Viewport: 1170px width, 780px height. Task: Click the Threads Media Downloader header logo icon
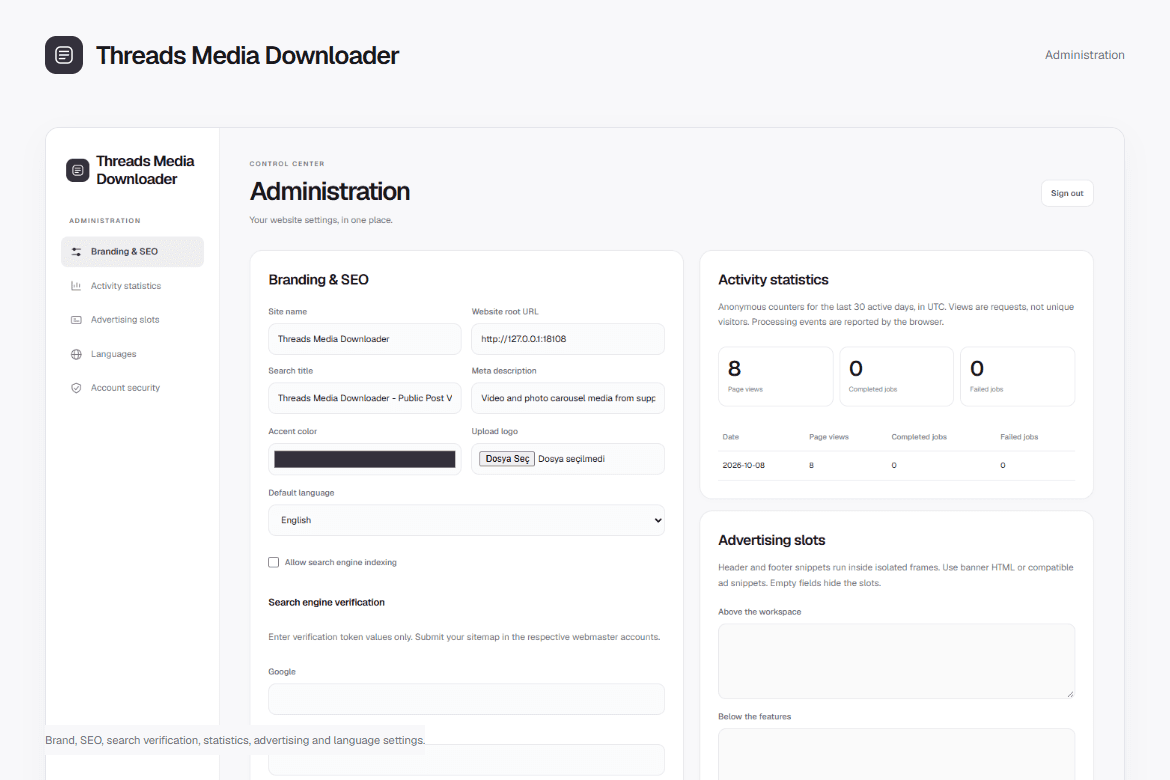coord(64,55)
